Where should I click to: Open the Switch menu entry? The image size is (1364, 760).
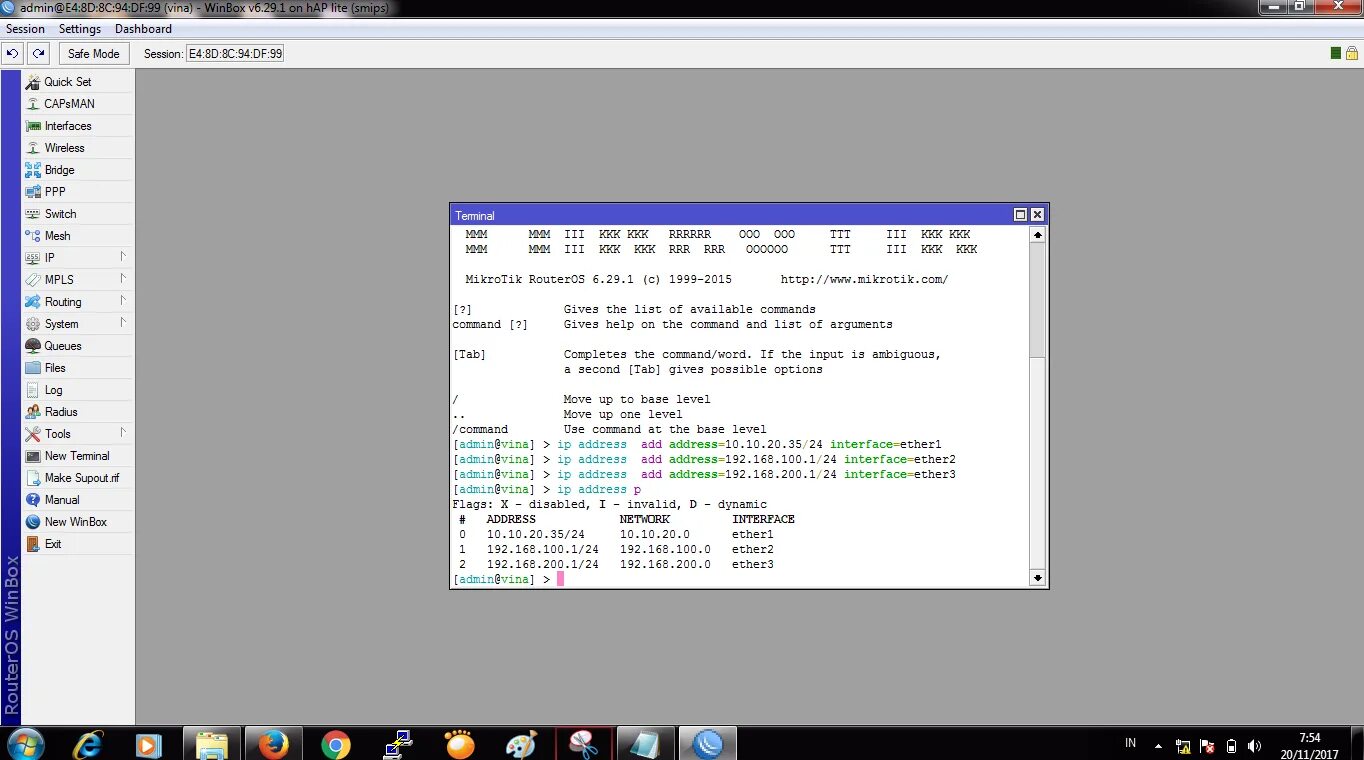[77, 214]
